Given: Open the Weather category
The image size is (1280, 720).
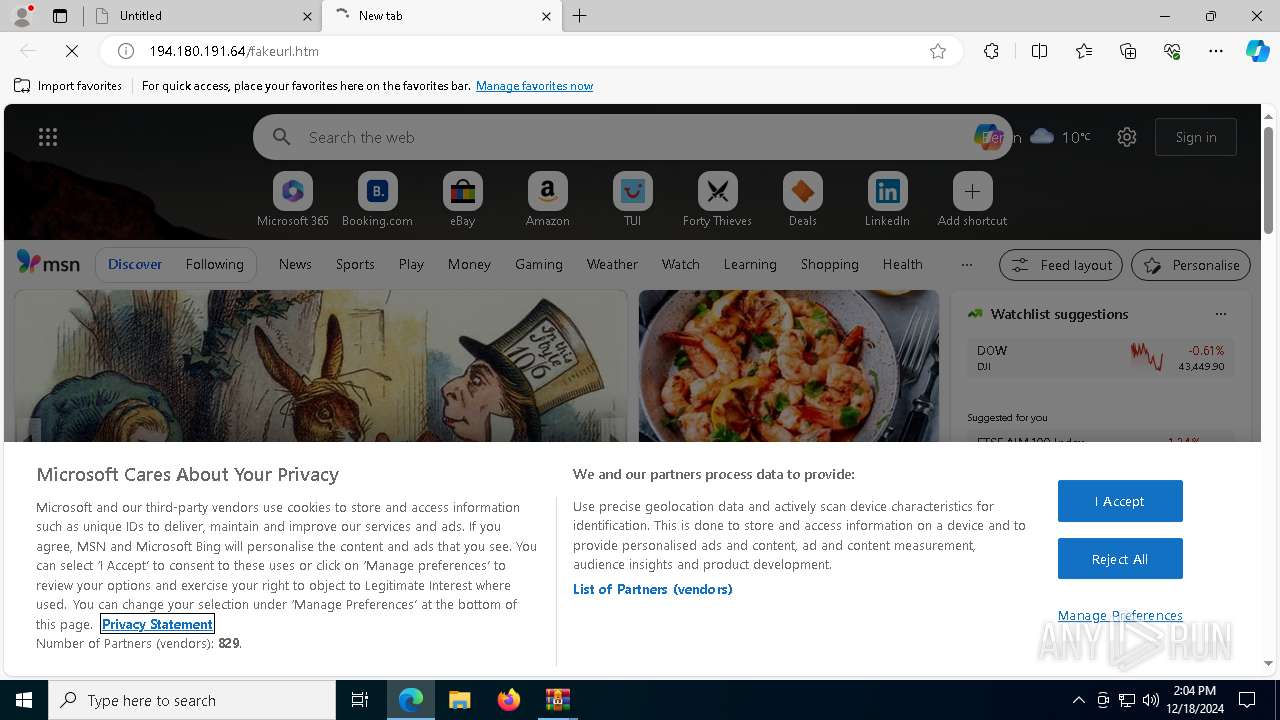Looking at the screenshot, I should (x=612, y=264).
